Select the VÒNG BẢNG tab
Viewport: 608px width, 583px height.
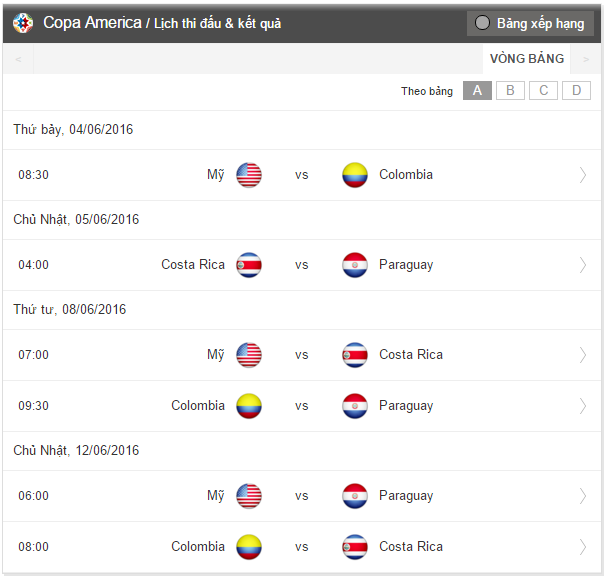pos(526,59)
